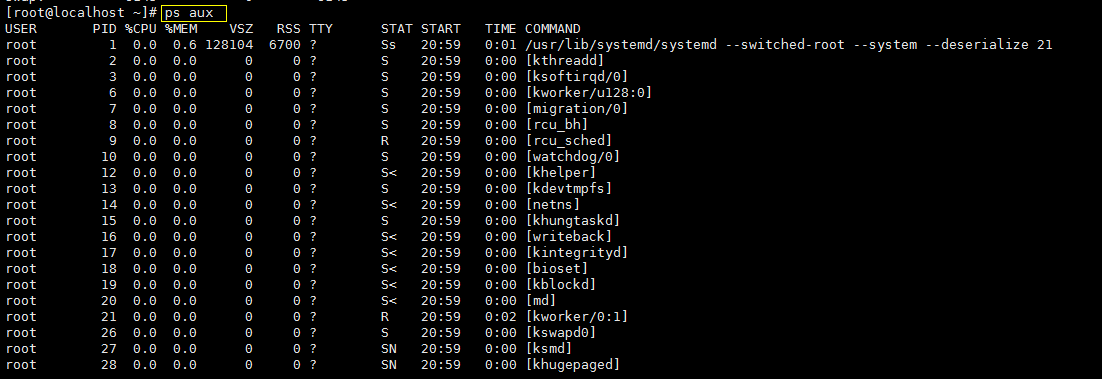Click the [khungtaskd] process name
Screen dimensions: 1102x379
573,221
